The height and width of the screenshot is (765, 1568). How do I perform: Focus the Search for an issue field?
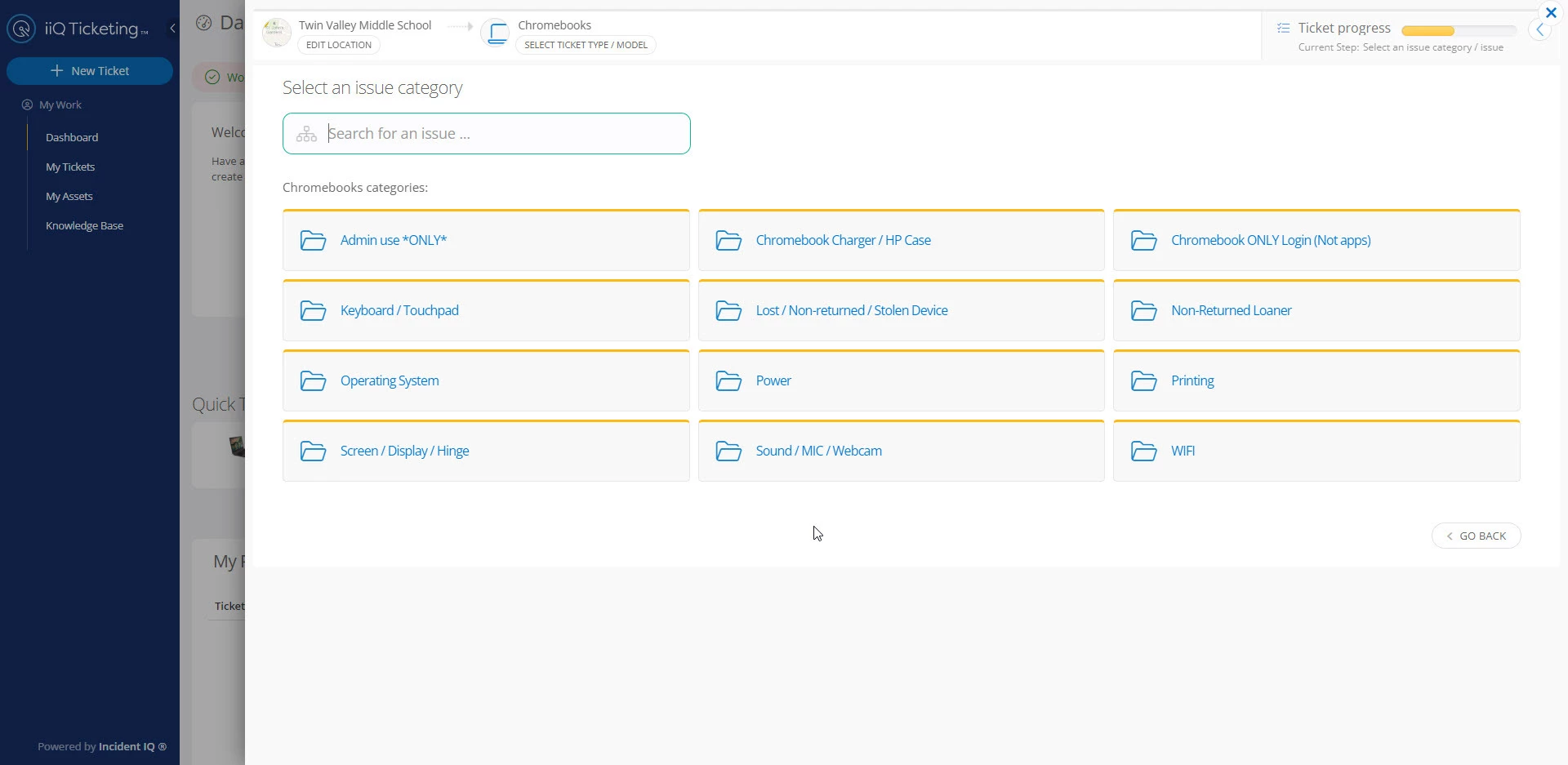click(x=487, y=134)
